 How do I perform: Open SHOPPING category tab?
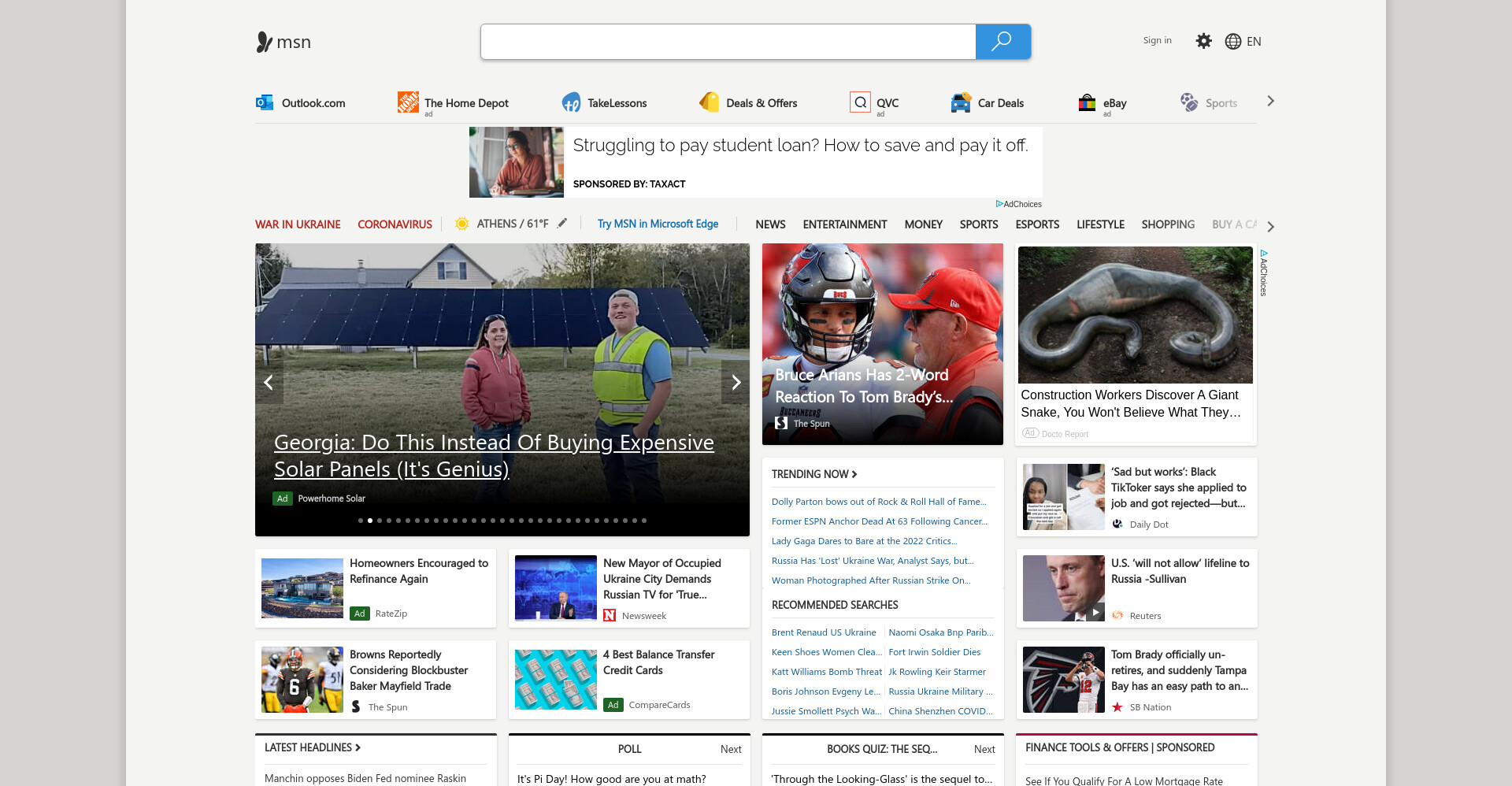pos(1168,224)
